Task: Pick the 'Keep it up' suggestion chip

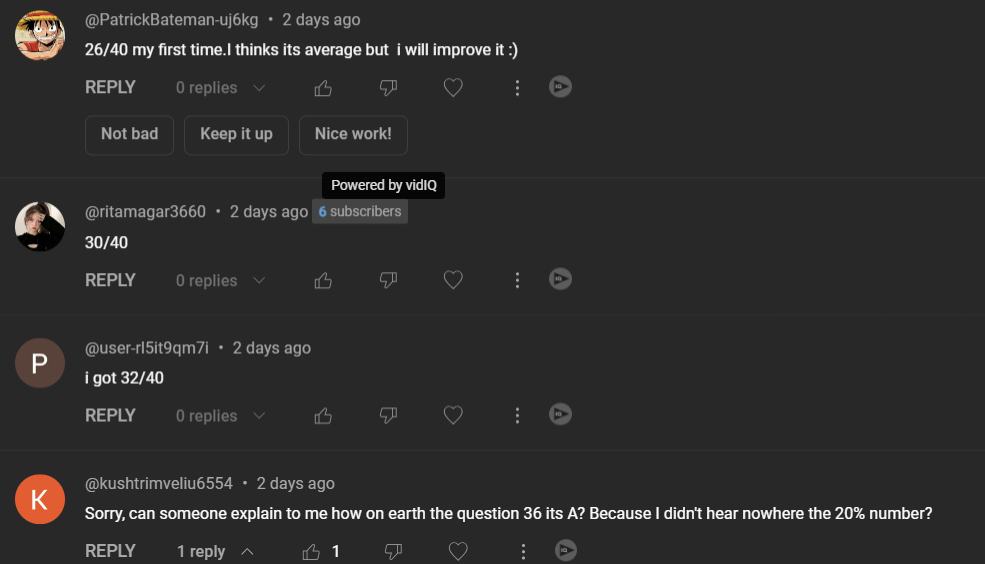Action: 236,134
